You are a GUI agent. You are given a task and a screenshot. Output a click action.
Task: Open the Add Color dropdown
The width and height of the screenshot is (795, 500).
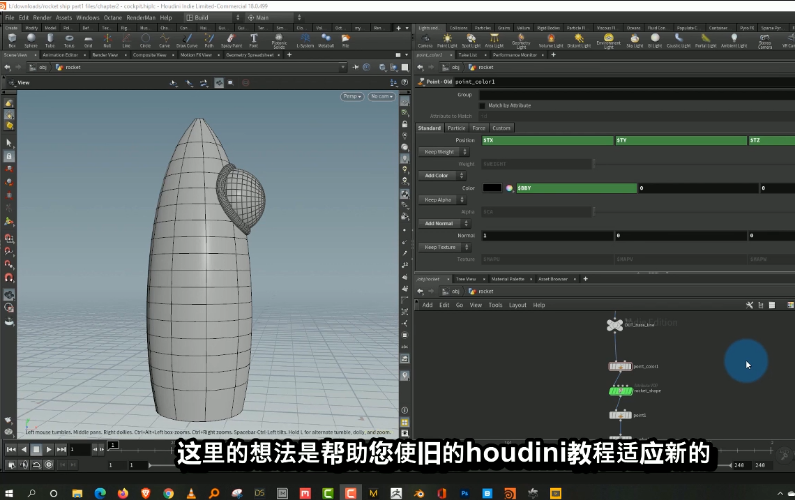[x=441, y=175]
